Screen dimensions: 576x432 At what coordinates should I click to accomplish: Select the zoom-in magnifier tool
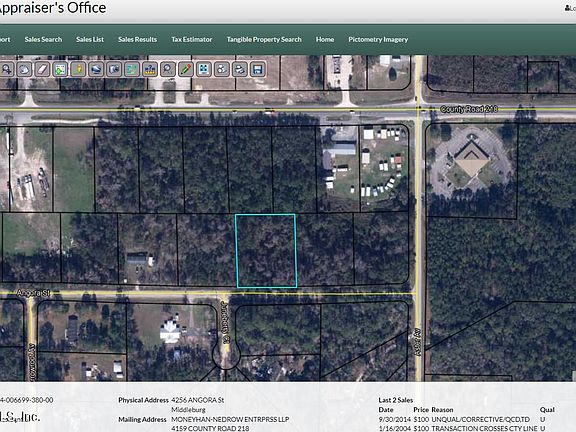(6, 69)
